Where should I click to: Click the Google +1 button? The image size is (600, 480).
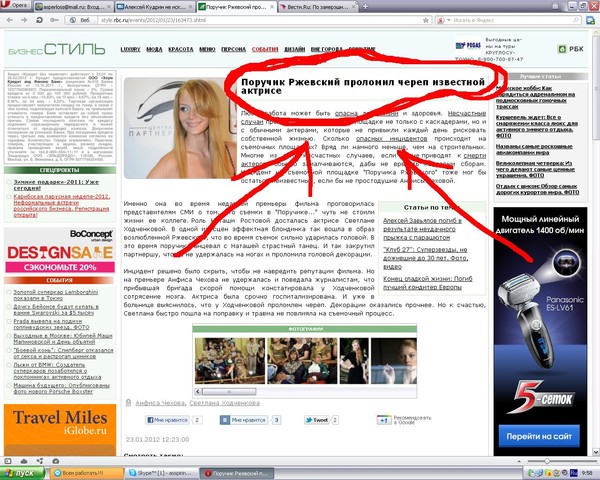coord(384,420)
